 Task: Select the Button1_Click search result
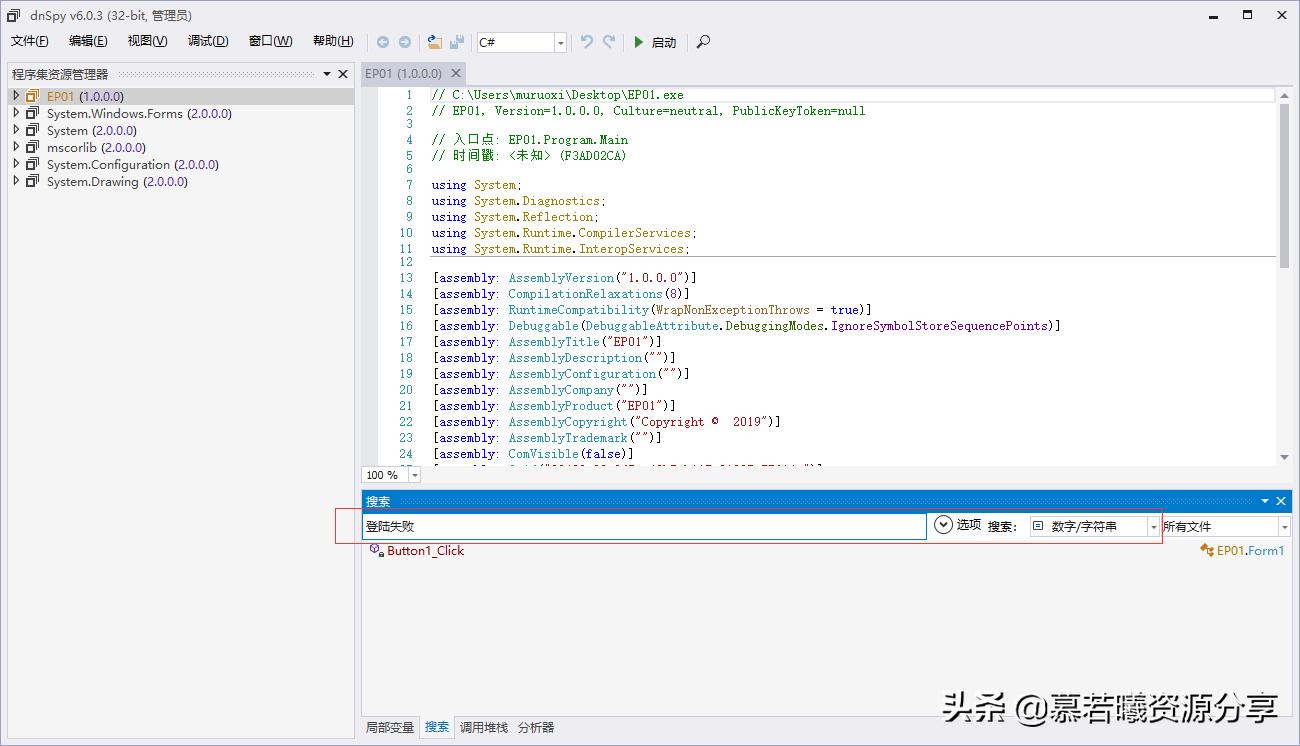point(424,549)
